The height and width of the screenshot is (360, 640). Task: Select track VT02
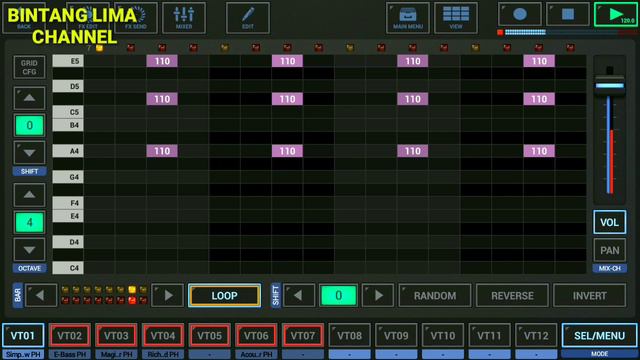[x=69, y=336]
